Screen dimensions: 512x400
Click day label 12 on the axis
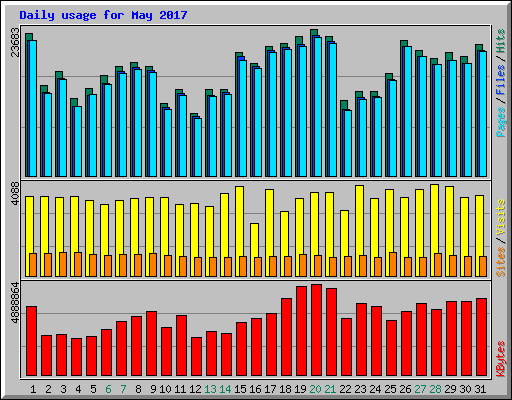coord(195,389)
